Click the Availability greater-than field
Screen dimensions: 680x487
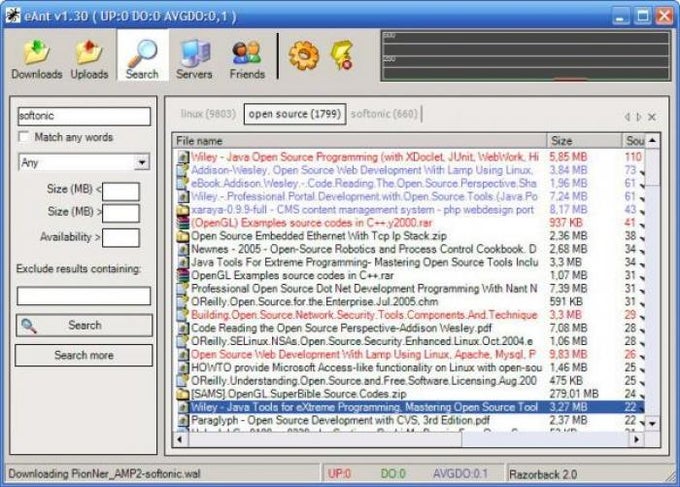click(121, 238)
